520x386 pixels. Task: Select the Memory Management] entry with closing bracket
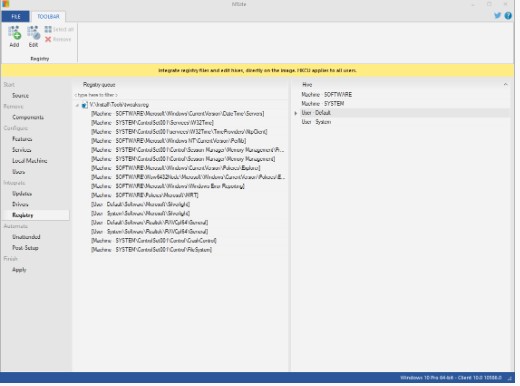(183, 159)
